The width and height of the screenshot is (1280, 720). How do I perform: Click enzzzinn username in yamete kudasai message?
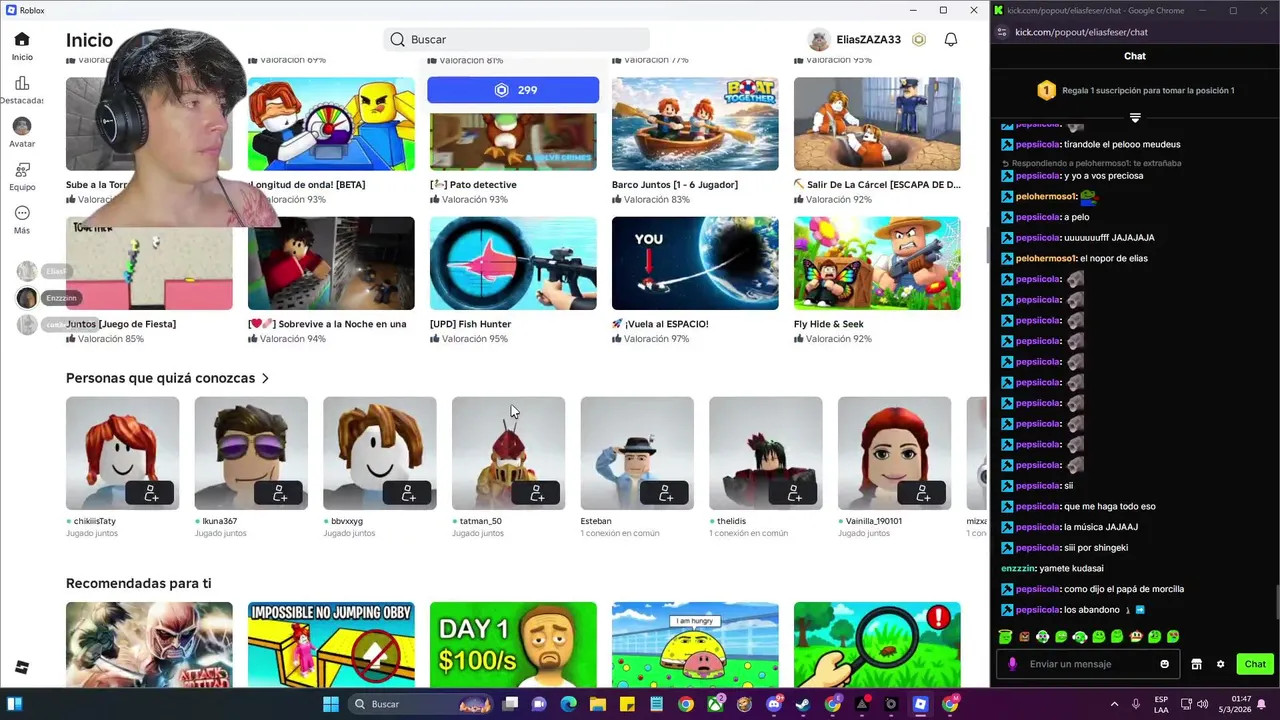tap(1018, 568)
